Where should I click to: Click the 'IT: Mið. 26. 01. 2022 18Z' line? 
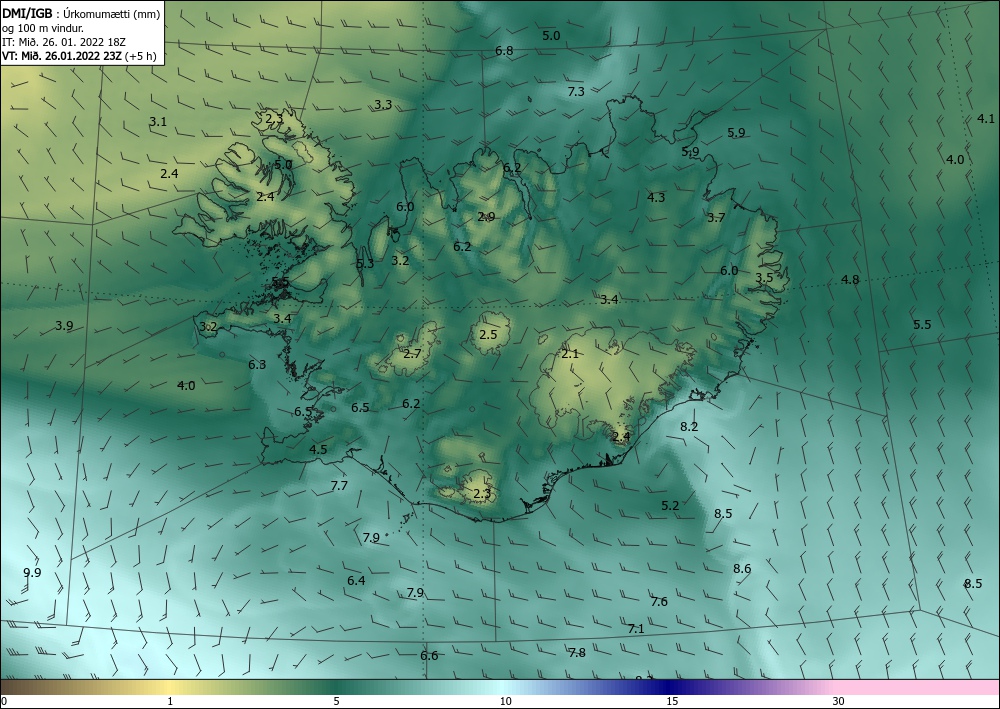tap(64, 41)
